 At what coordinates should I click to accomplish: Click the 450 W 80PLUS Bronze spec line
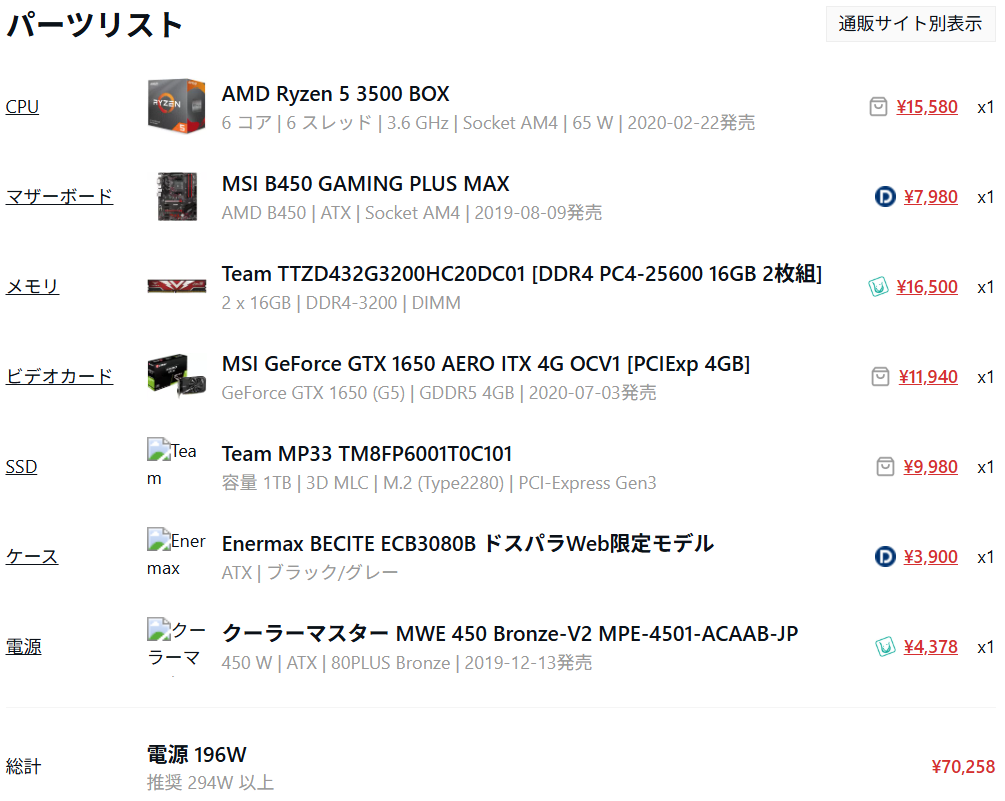407,663
